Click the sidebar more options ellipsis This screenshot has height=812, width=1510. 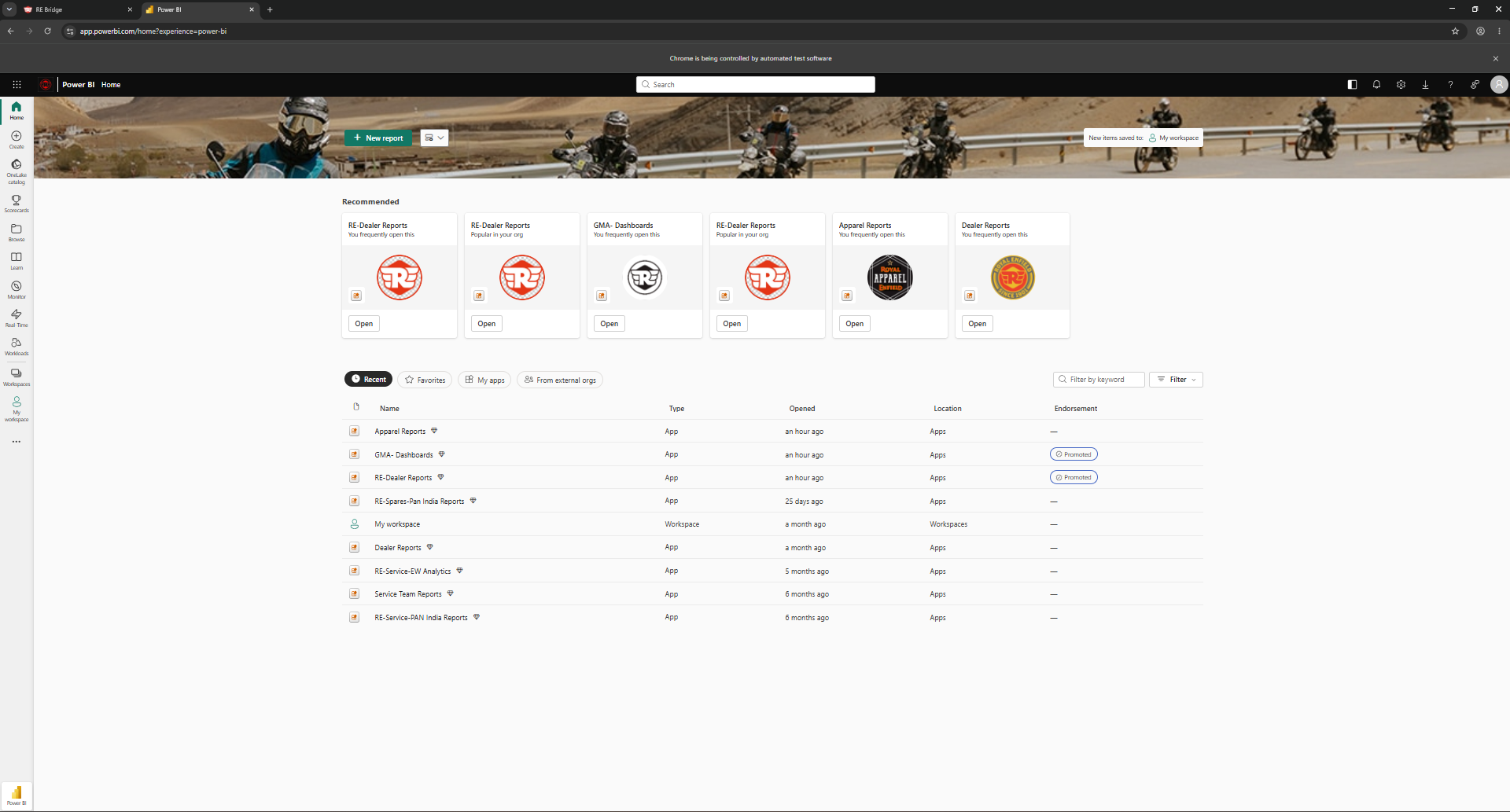tap(17, 442)
